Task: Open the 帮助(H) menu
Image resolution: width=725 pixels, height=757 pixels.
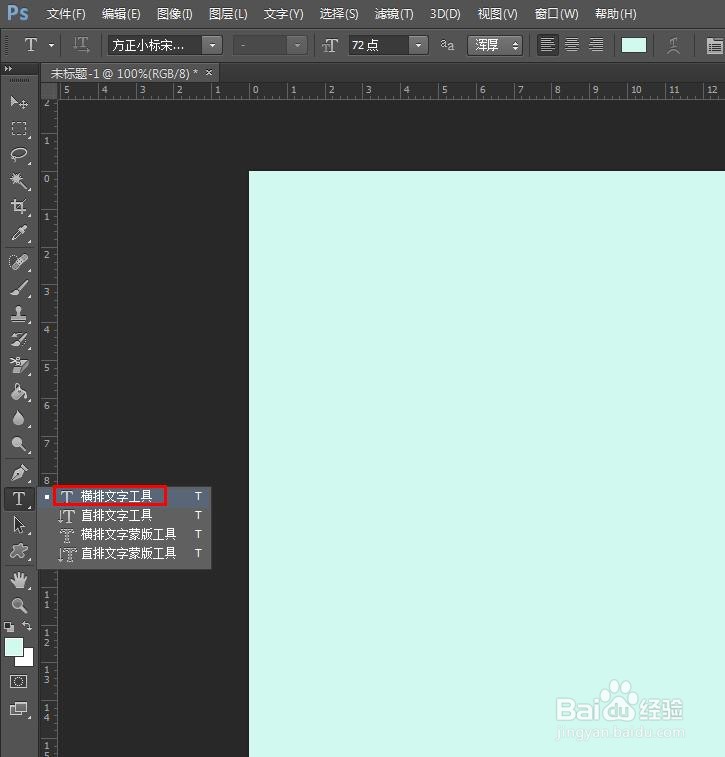Action: 615,14
